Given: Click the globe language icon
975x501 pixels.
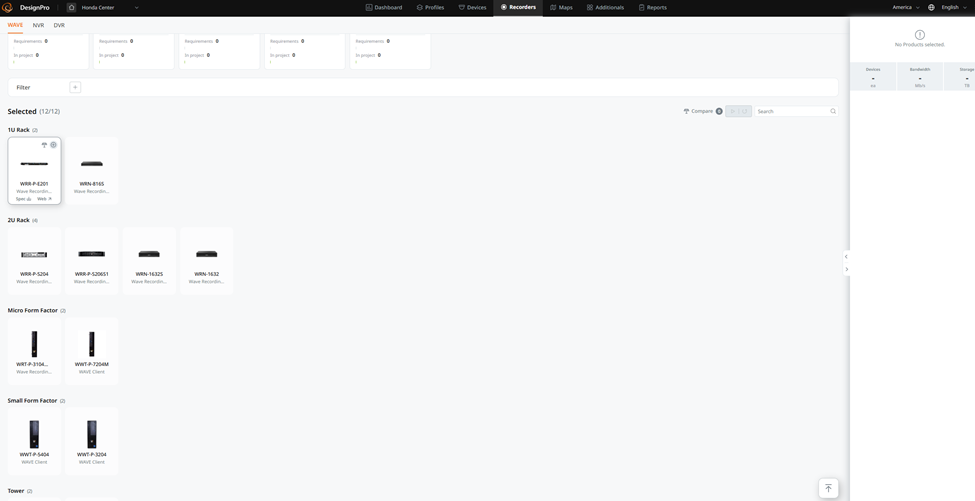Looking at the screenshot, I should click(x=931, y=7).
